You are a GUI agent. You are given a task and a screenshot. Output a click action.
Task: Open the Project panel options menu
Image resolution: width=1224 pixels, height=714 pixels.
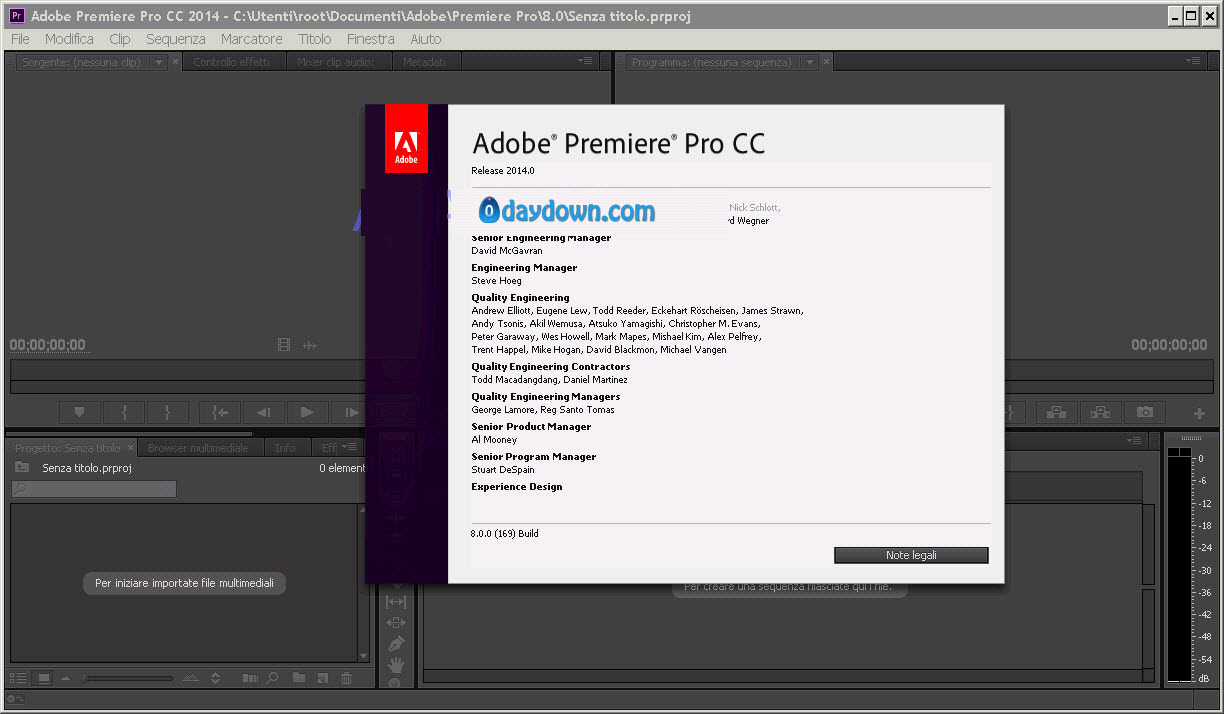(349, 447)
